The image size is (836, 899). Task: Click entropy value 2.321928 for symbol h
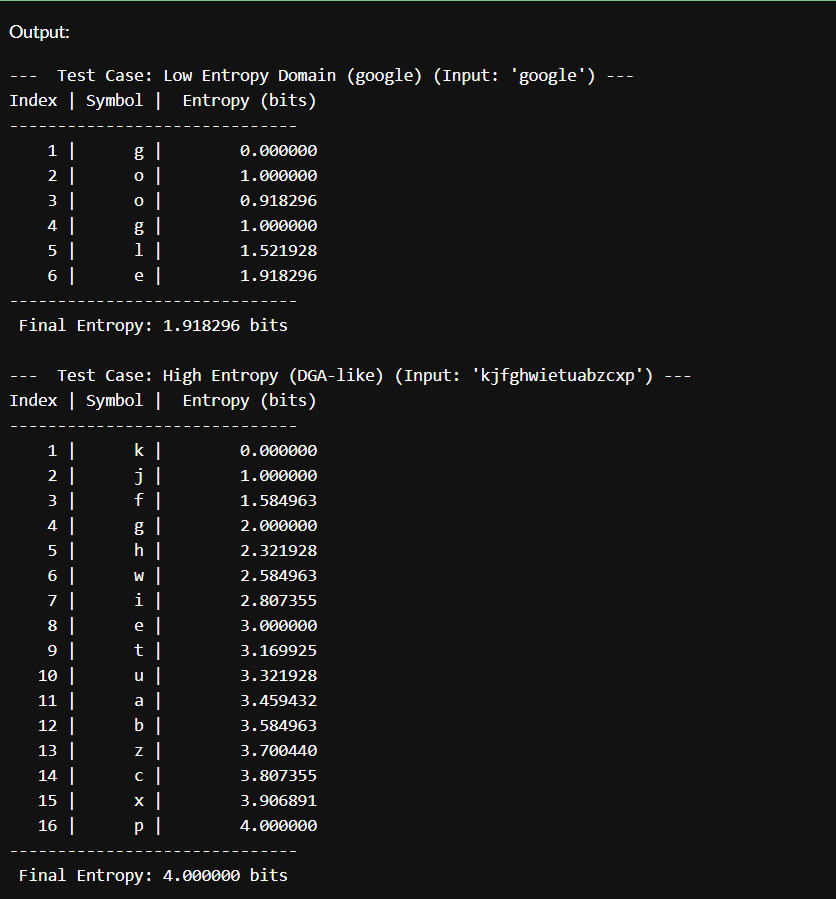[x=278, y=550]
